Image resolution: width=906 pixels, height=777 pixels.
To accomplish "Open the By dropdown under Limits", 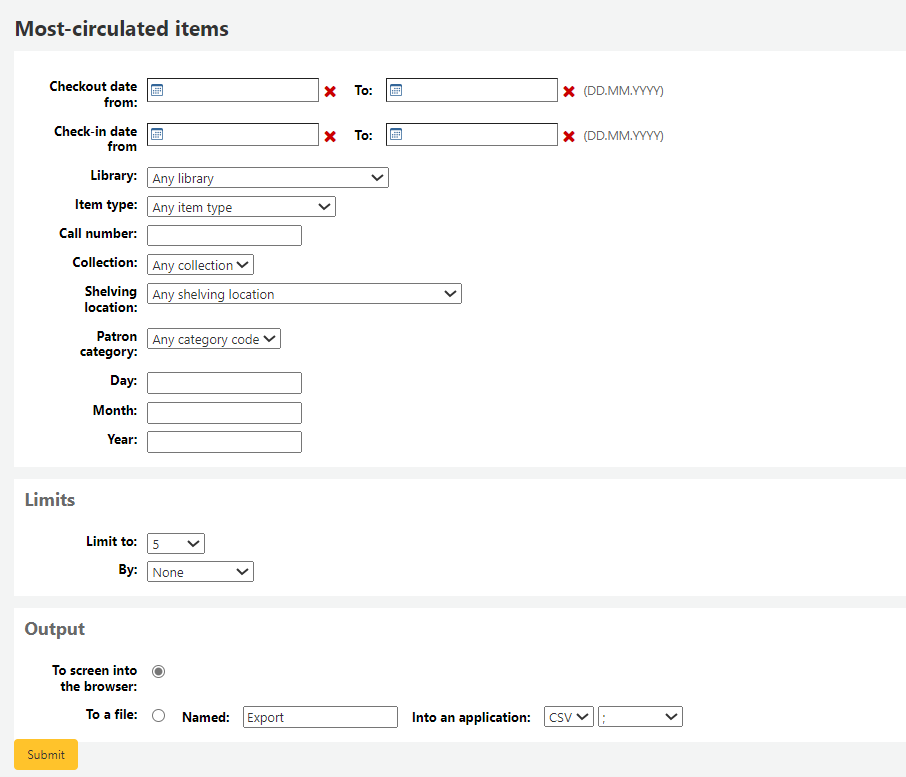I will (x=199, y=571).
